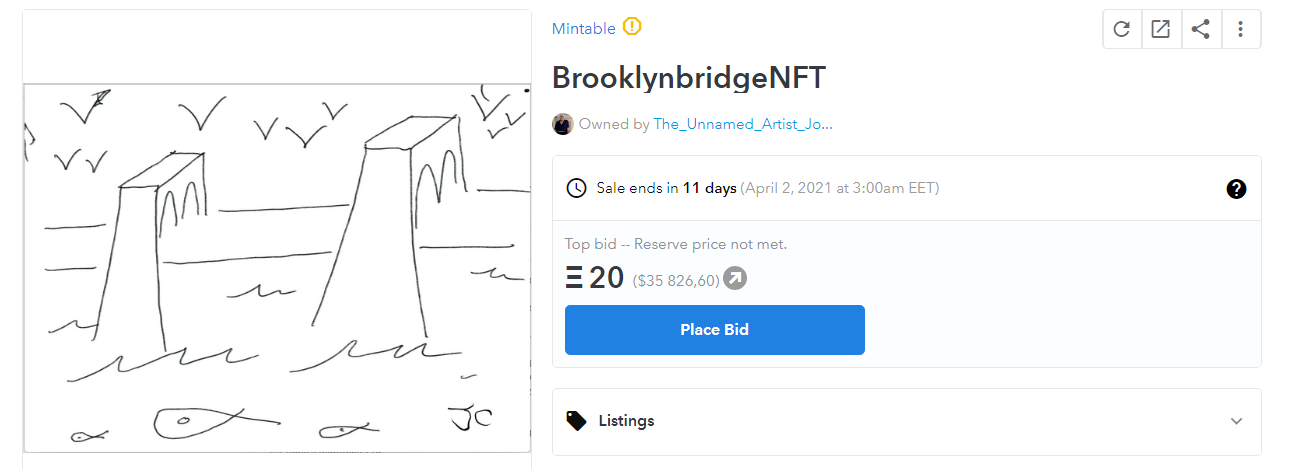Click the black question mark help icon
Screen dimensions: 1305x469
[x=1236, y=188]
